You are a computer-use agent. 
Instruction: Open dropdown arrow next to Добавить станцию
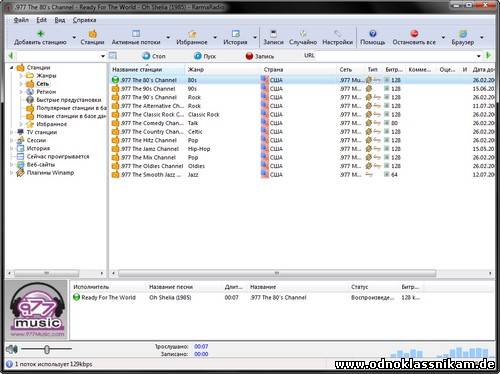point(74,37)
